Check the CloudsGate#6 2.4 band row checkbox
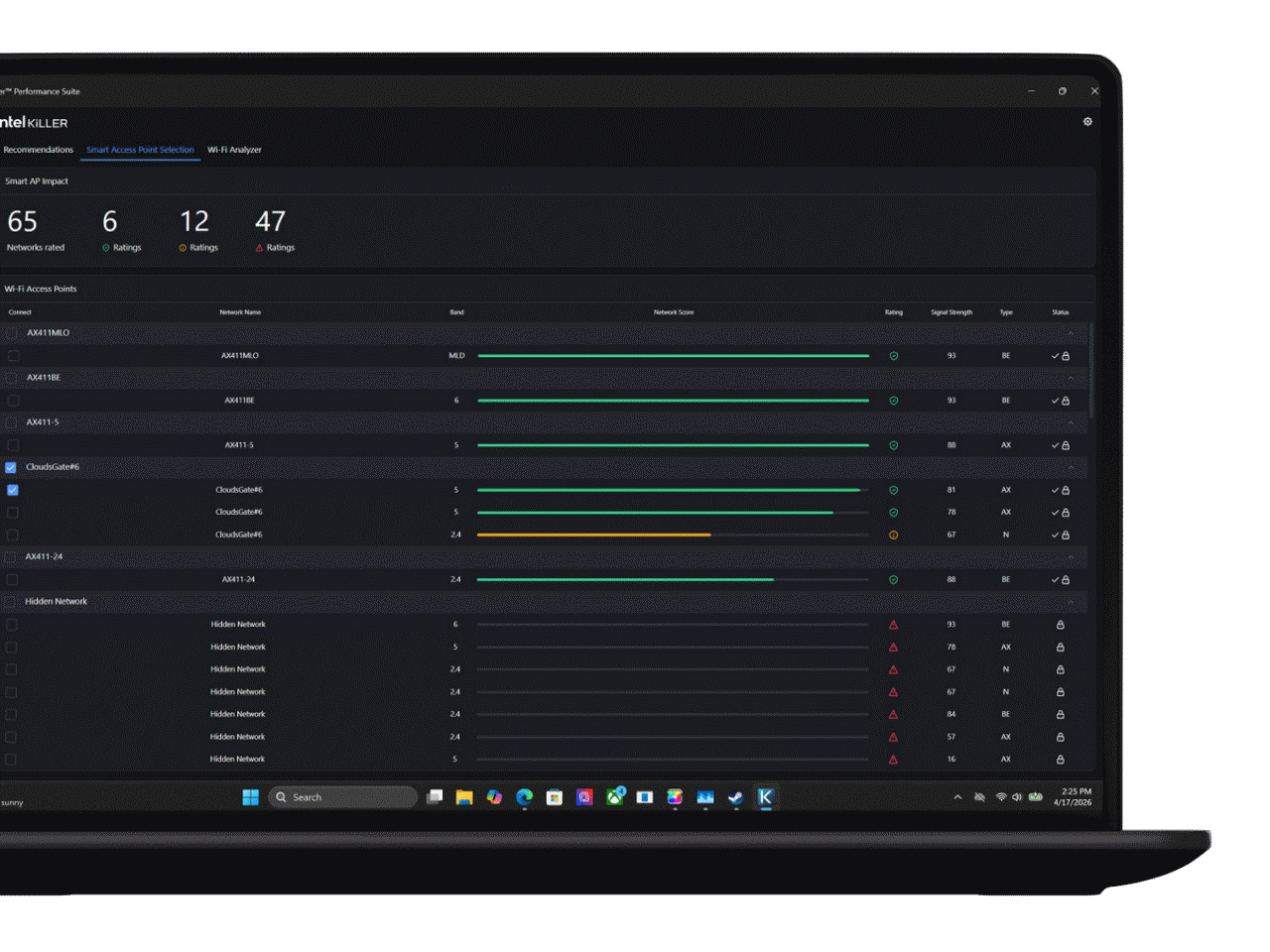This screenshot has height=952, width=1270. pos(13,535)
